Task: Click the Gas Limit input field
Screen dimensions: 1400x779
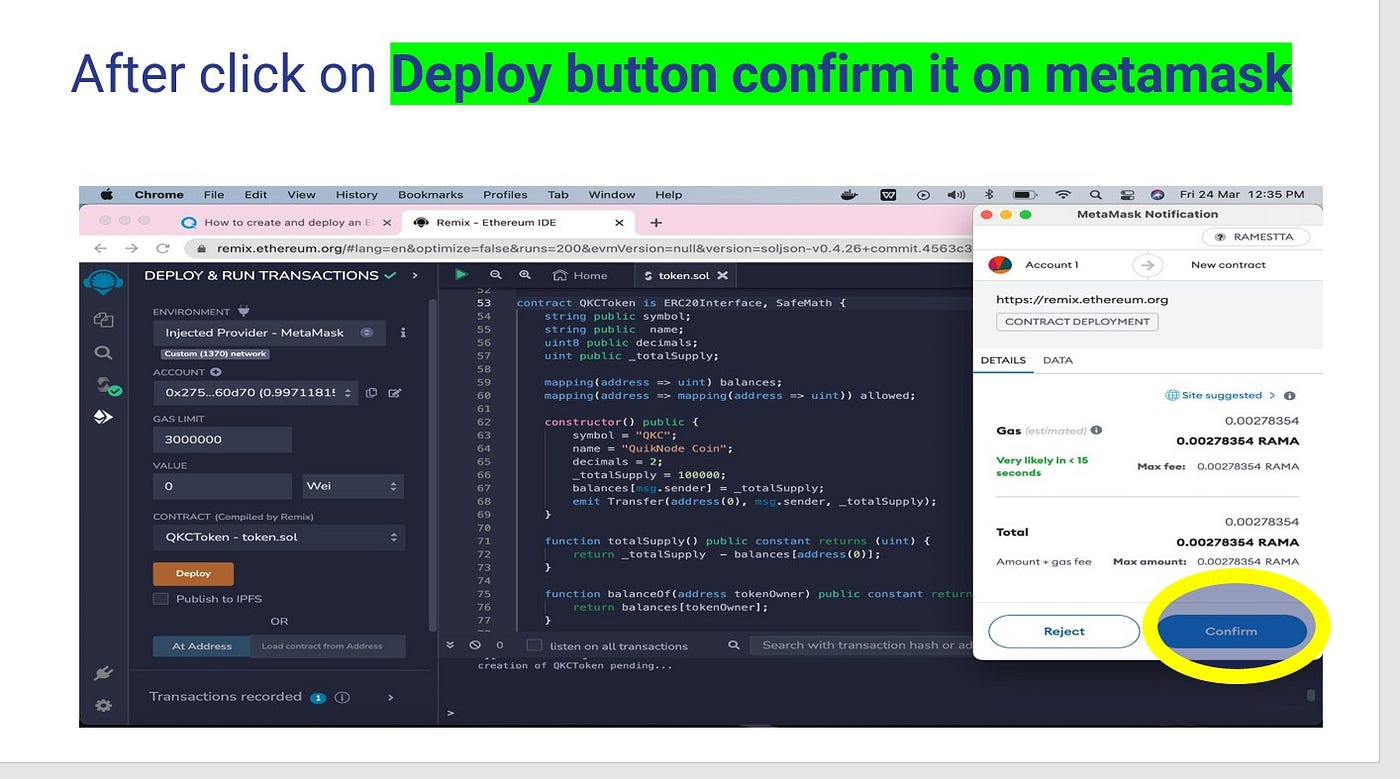Action: tap(222, 440)
